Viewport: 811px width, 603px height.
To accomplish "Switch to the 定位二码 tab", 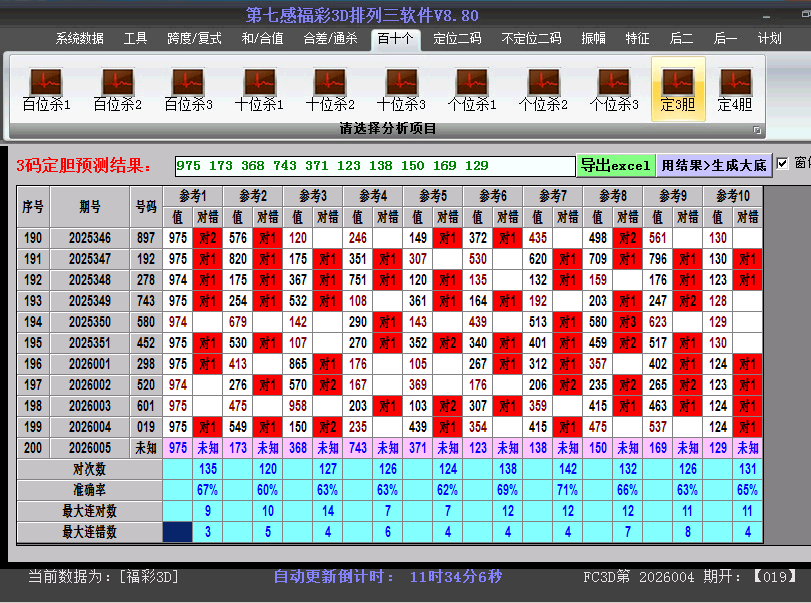I will 456,39.
